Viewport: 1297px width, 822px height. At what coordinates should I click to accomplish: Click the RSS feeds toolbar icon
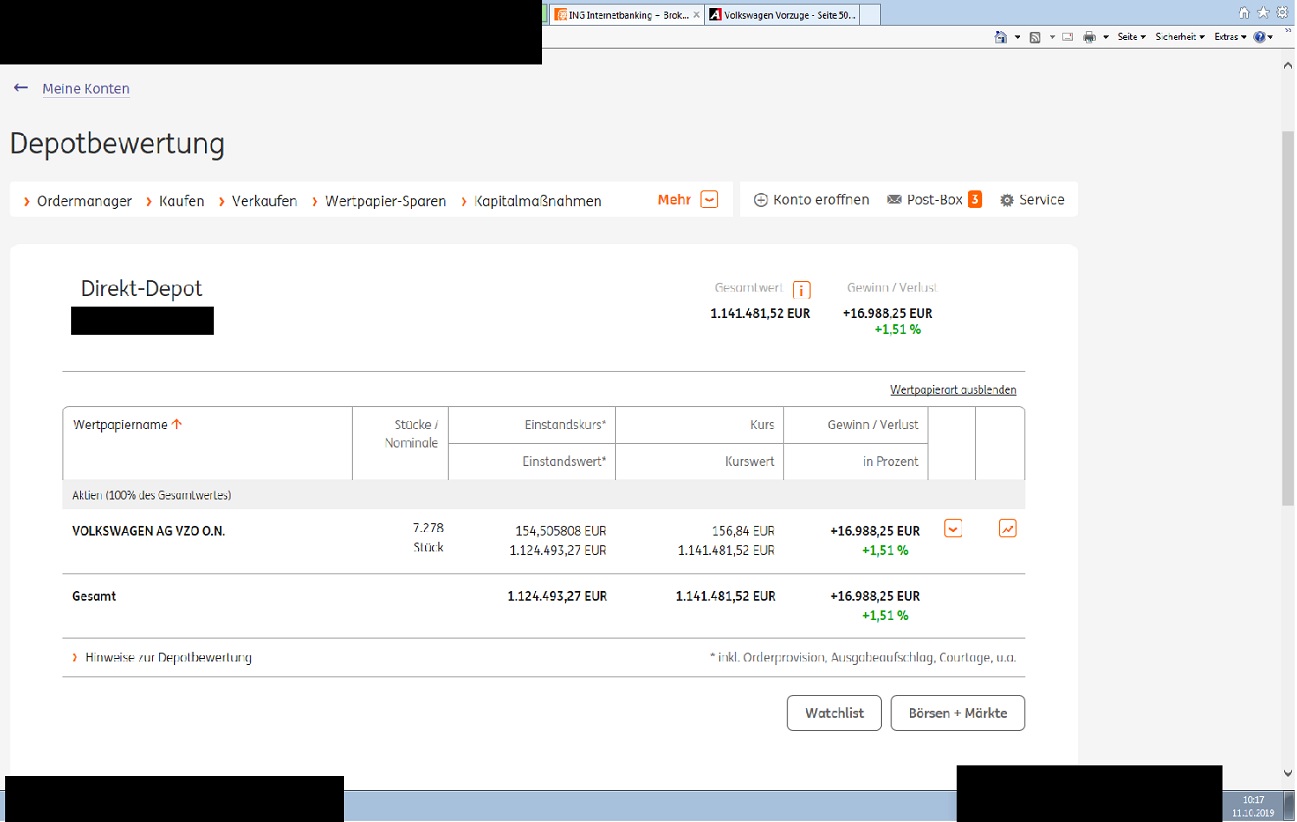(1035, 37)
